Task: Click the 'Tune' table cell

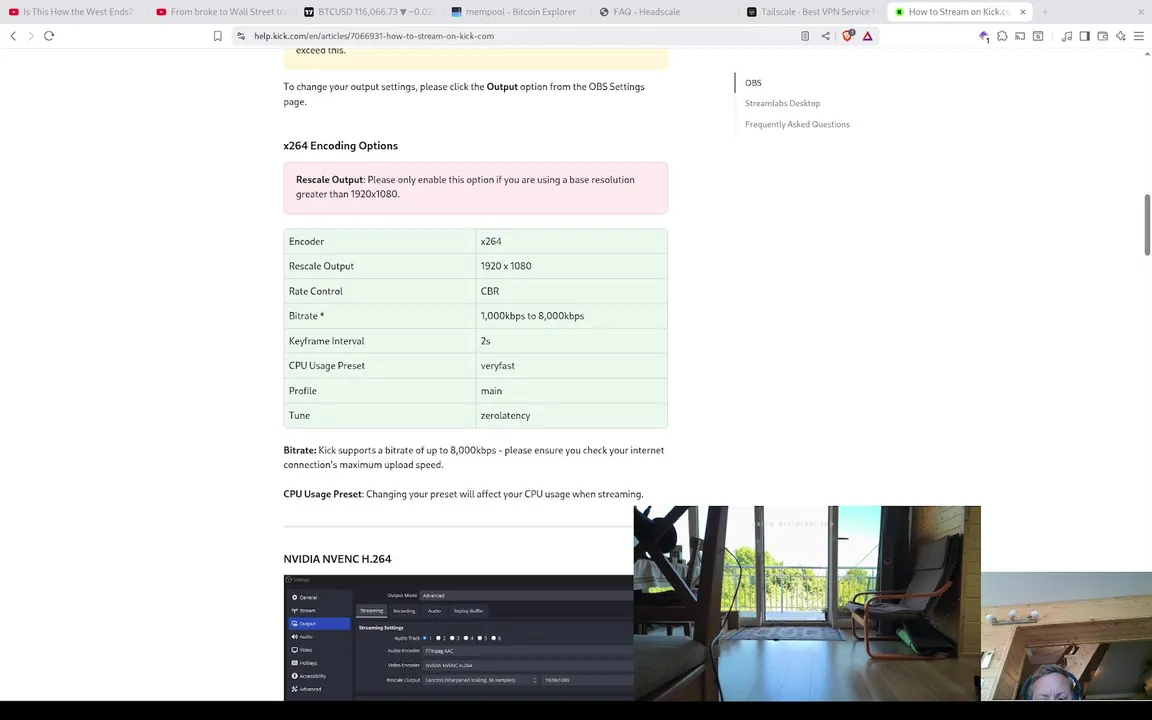Action: (379, 416)
